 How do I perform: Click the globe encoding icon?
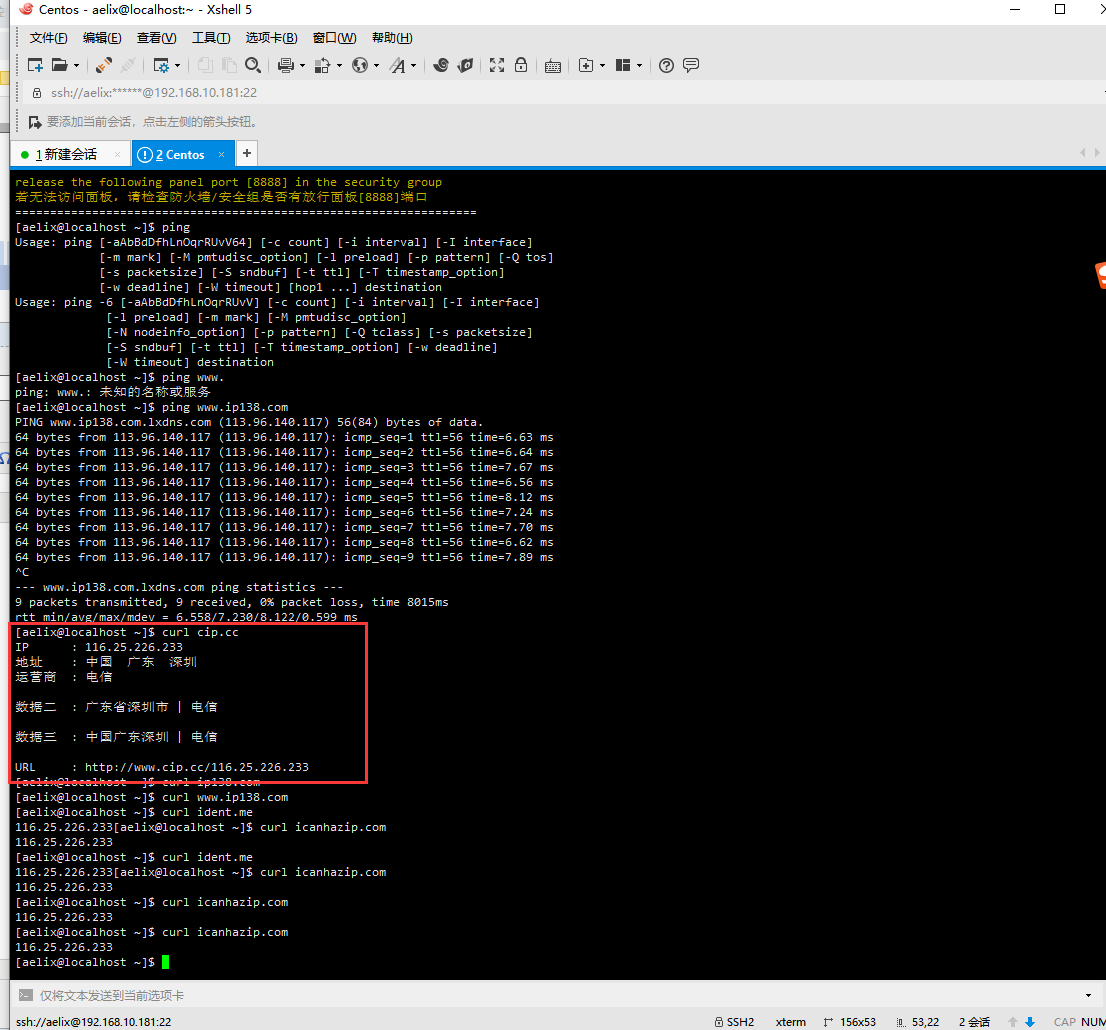click(x=360, y=66)
